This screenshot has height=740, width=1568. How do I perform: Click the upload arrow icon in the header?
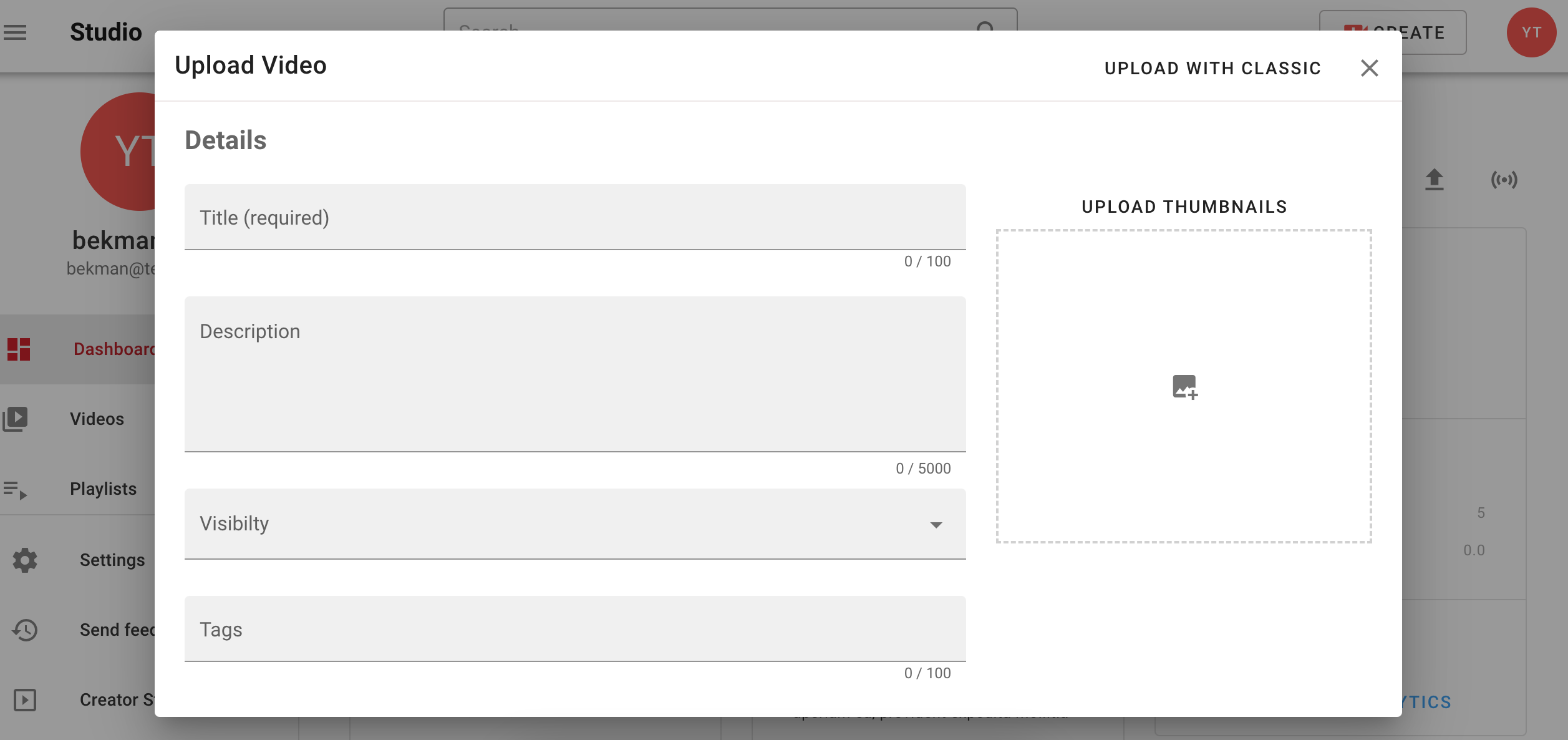click(x=1434, y=179)
